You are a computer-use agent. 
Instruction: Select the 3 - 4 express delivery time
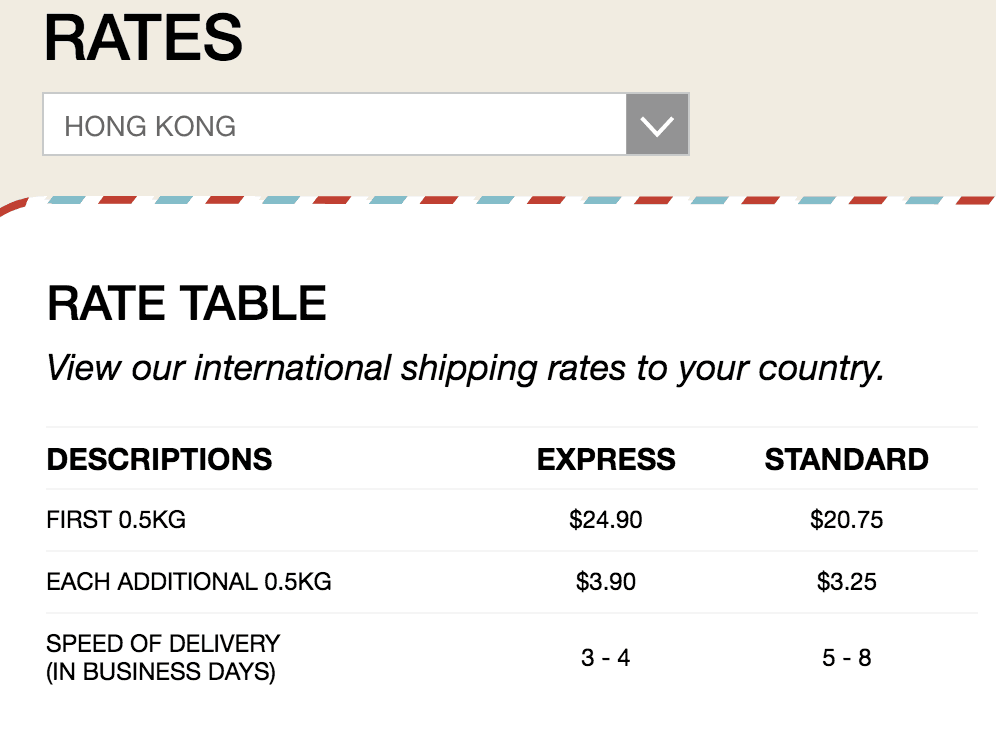pos(606,658)
